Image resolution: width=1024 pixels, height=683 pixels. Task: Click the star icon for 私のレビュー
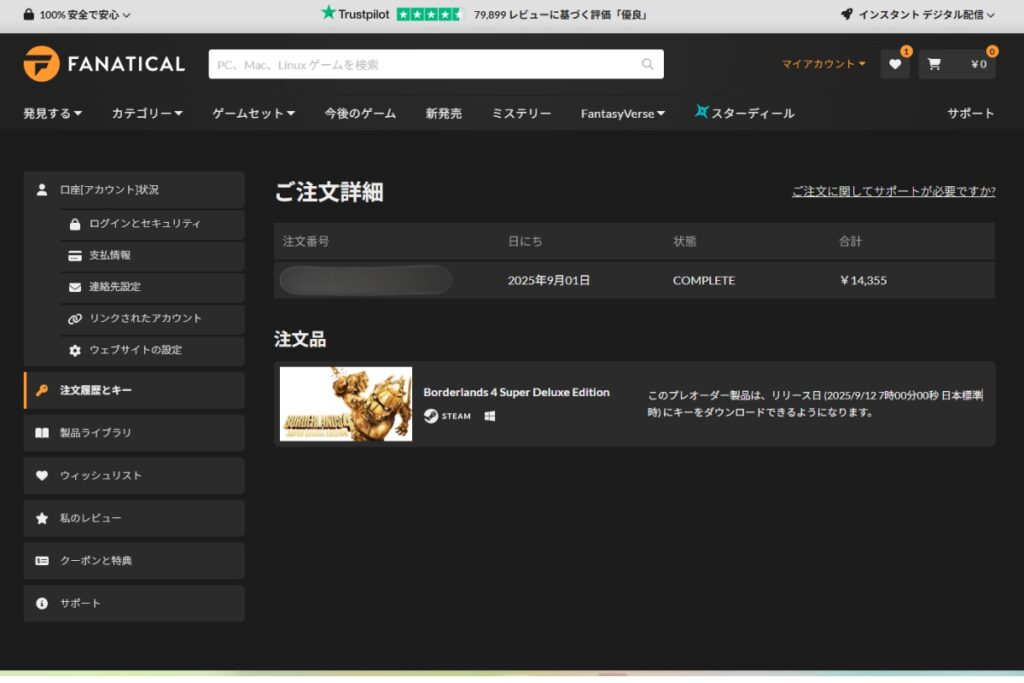pyautogui.click(x=42, y=518)
